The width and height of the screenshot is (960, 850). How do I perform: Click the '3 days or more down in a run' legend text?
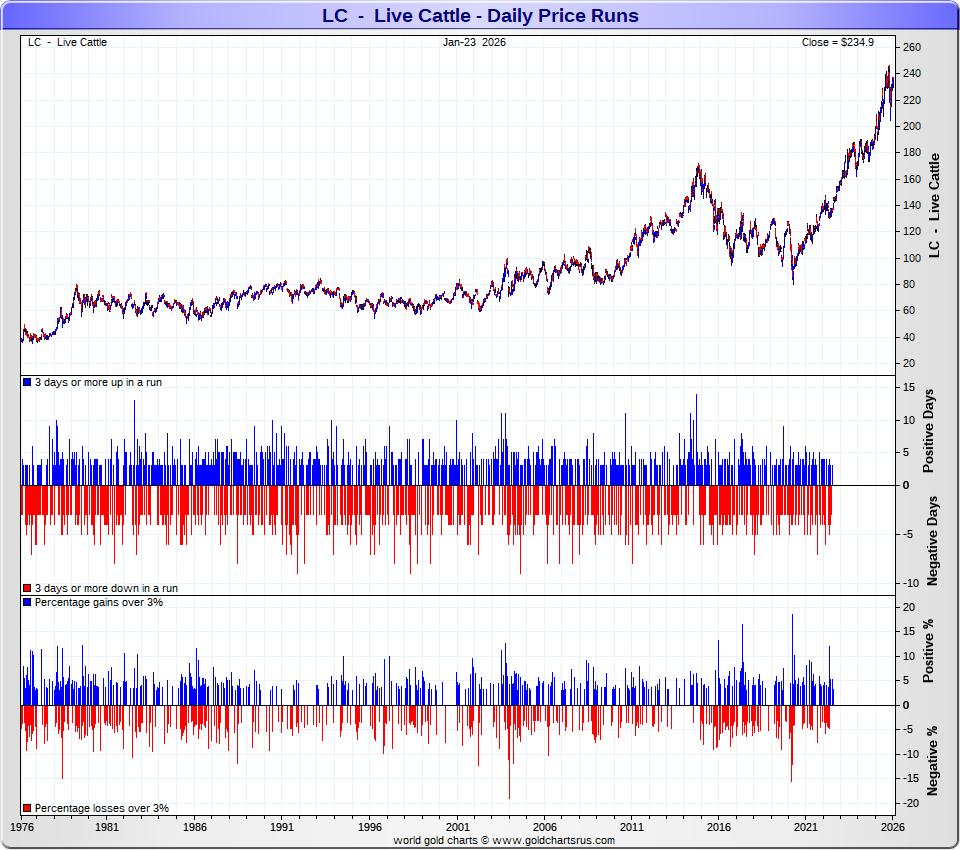point(98,589)
